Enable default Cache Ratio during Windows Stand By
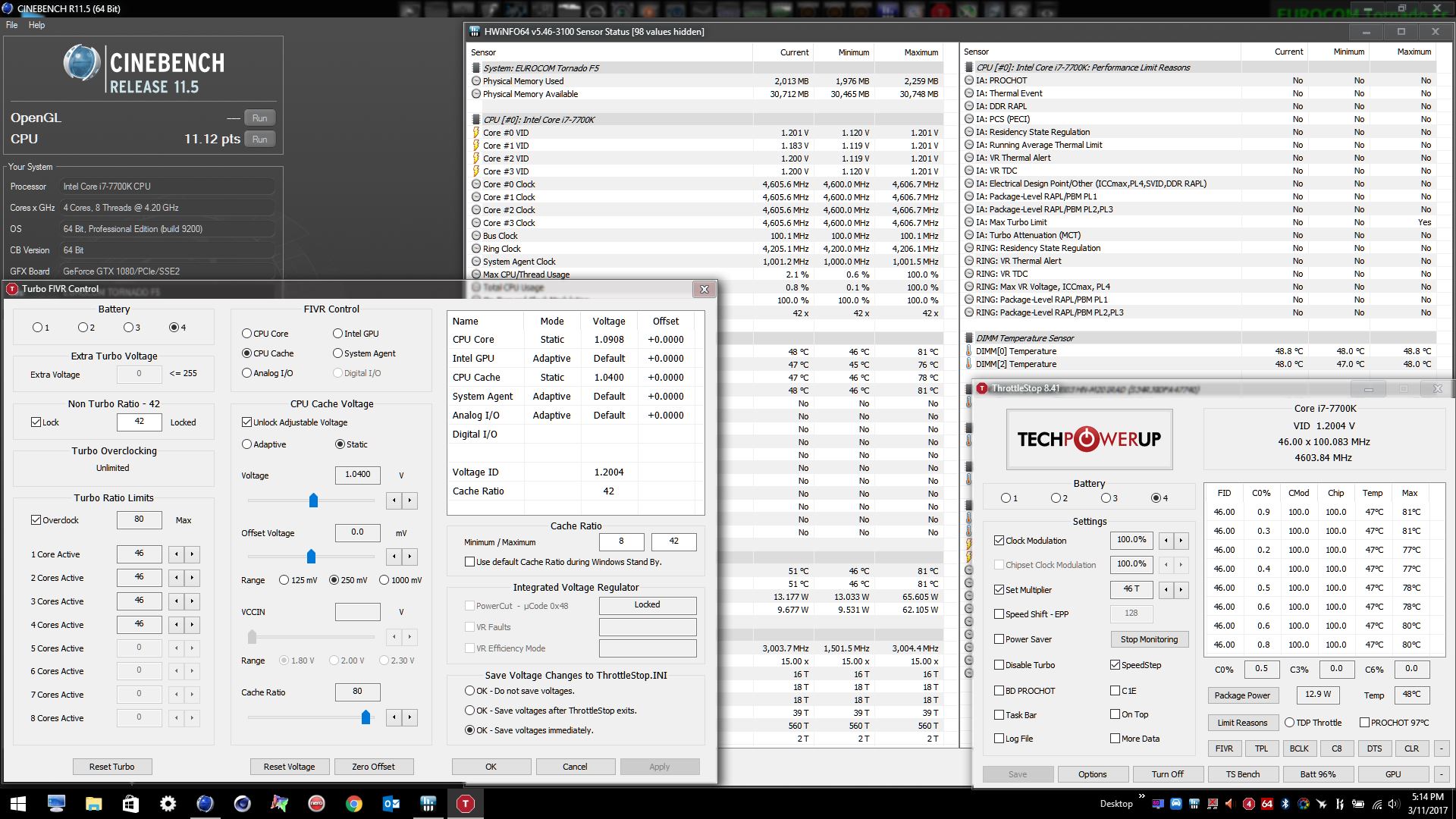Screen dimensions: 1456x819 (470, 562)
